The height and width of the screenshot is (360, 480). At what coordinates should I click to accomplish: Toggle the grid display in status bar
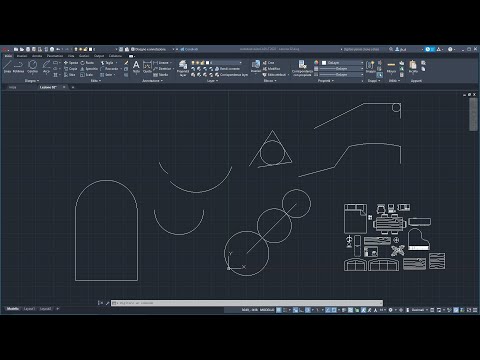[279, 310]
